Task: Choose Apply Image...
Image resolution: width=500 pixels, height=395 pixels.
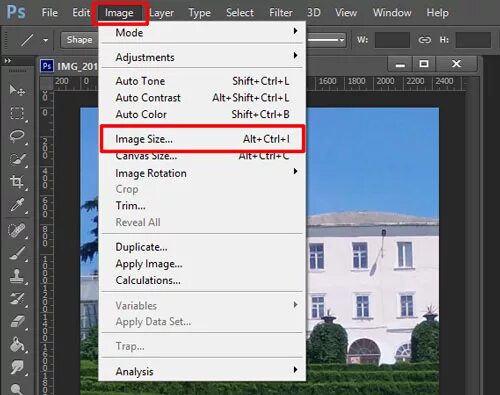Action: tap(202, 264)
